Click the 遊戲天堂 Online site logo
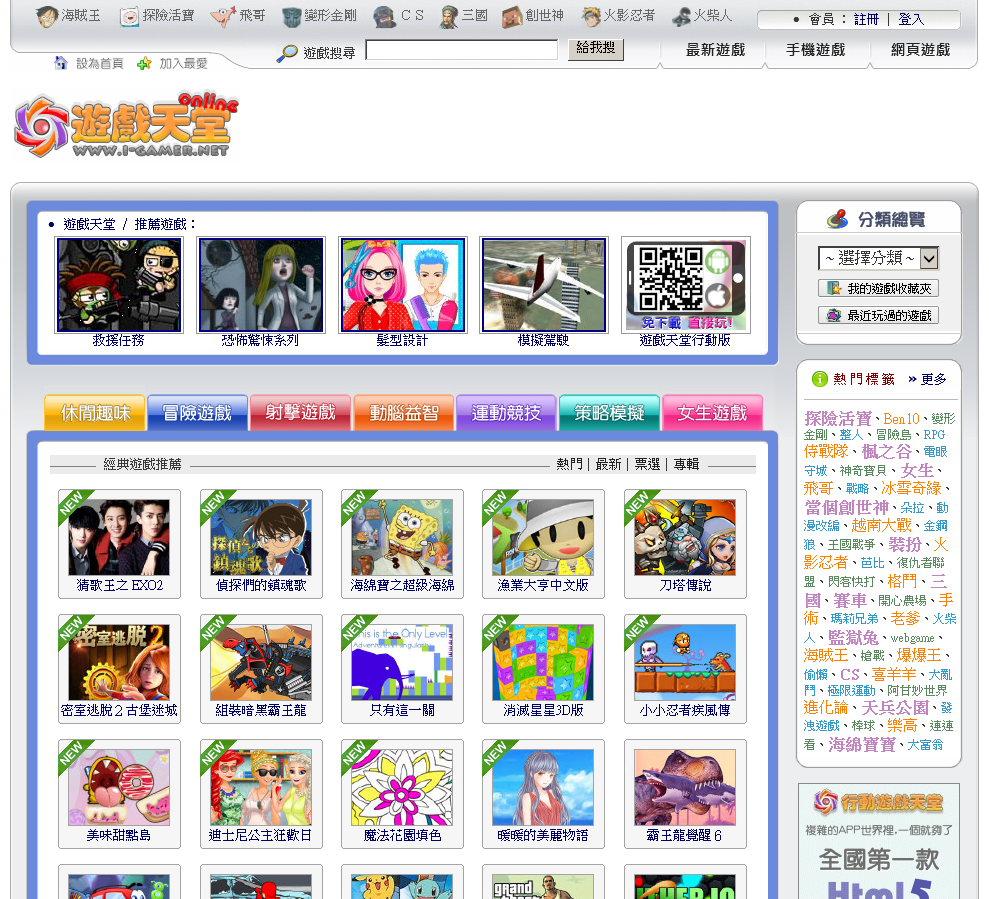 (126, 125)
